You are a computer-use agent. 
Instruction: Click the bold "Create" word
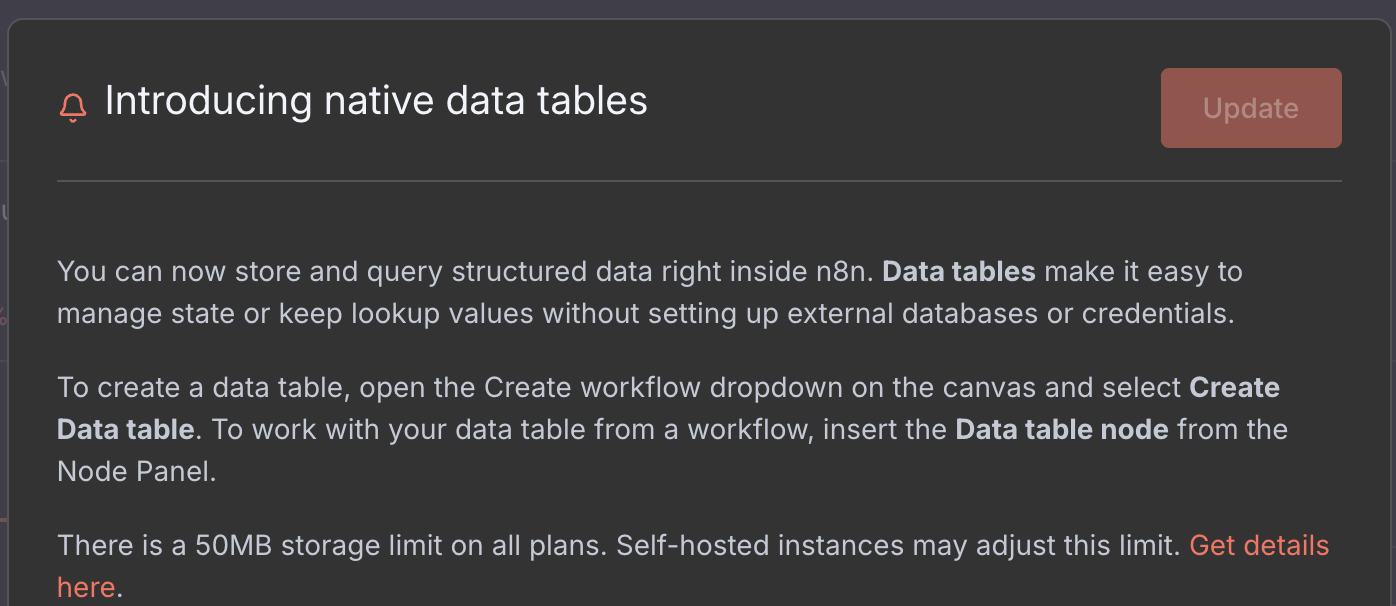tap(1234, 388)
